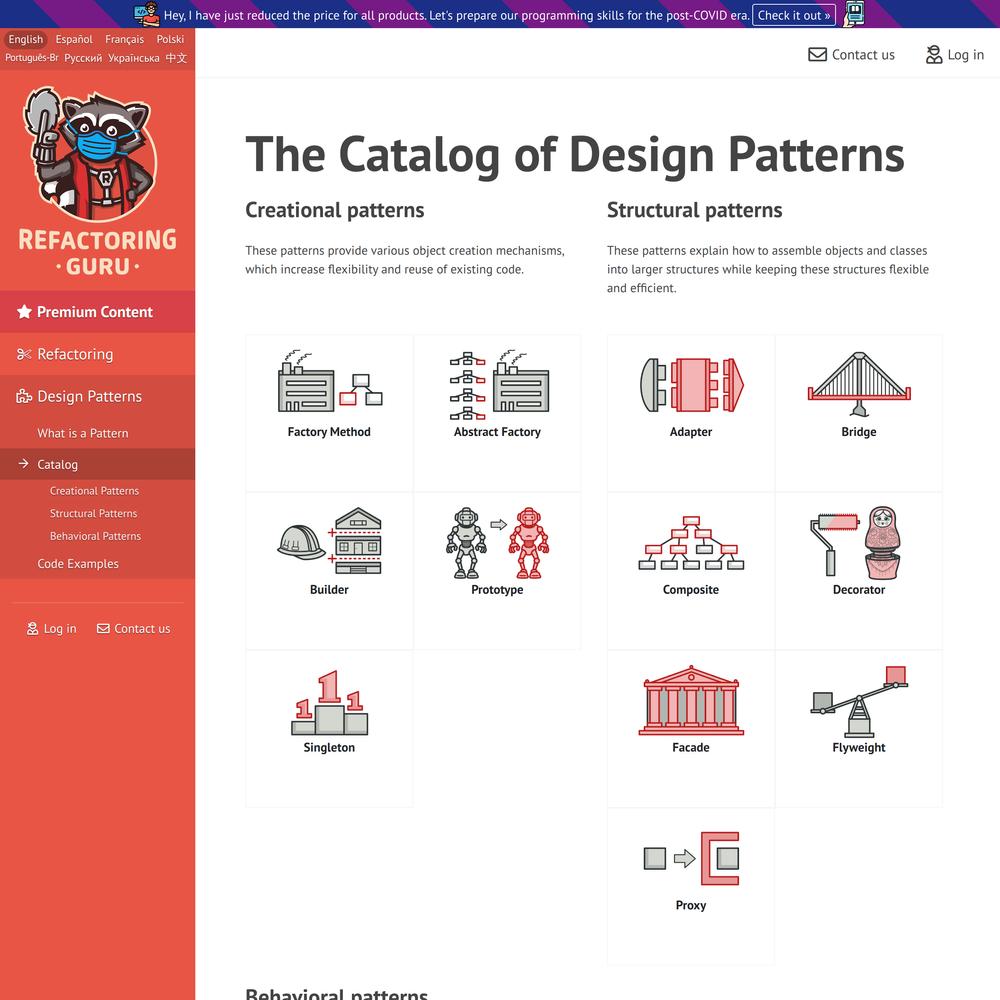The width and height of the screenshot is (1000, 1000).
Task: Open the Prototype robots icon
Action: point(497,543)
